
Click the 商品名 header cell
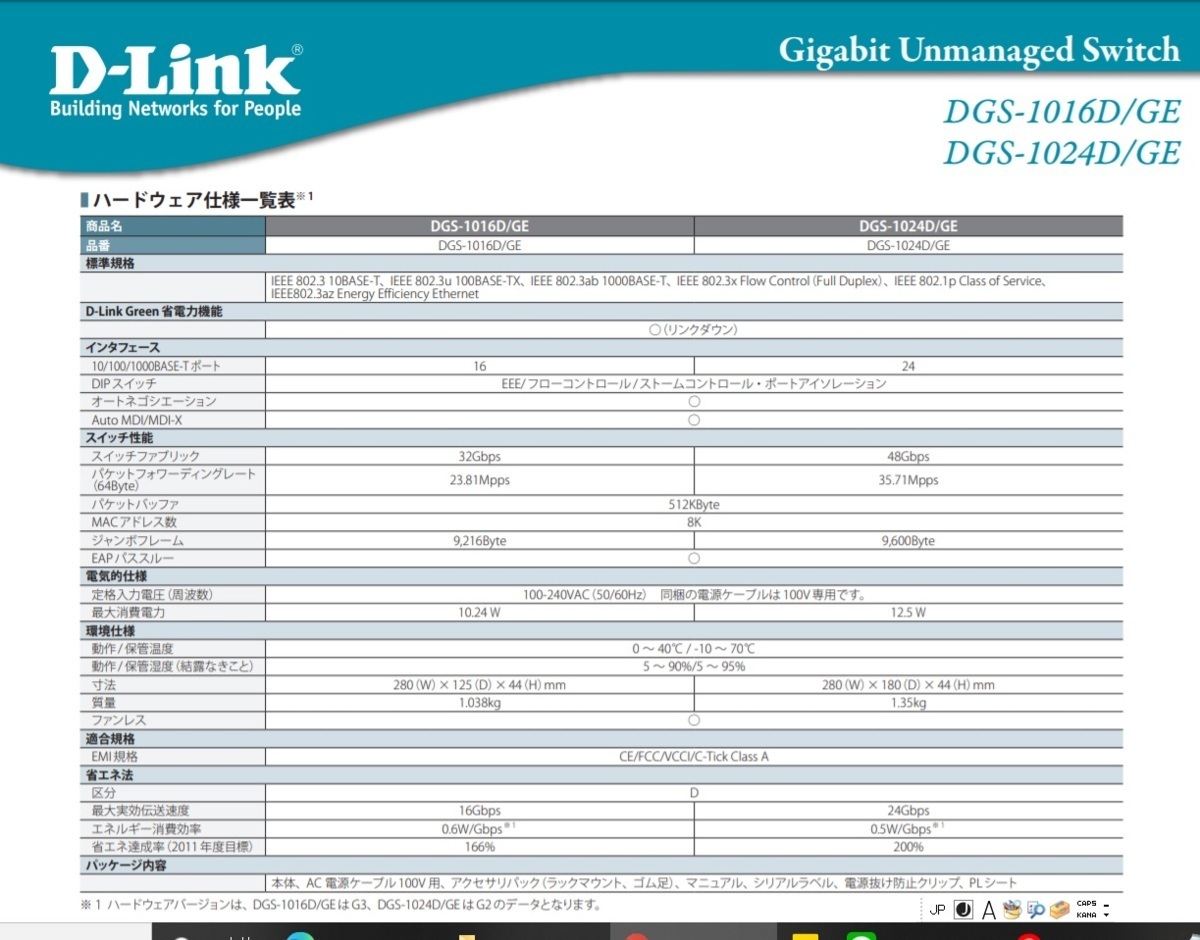point(172,226)
